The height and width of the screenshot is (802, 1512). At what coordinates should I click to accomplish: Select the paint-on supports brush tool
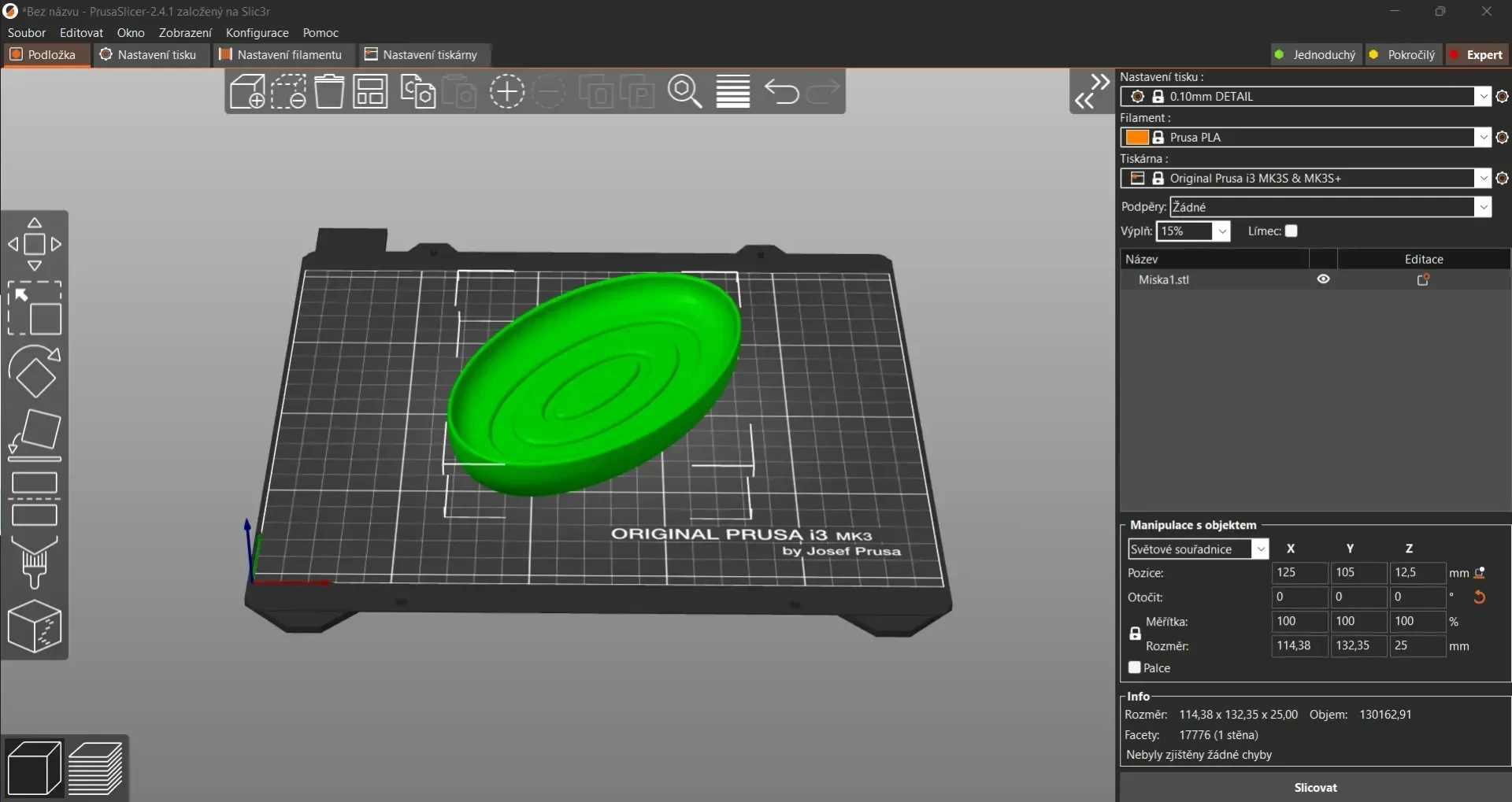(x=35, y=562)
